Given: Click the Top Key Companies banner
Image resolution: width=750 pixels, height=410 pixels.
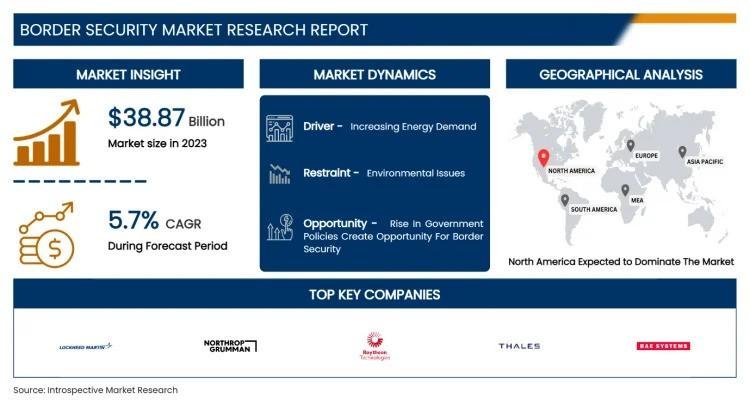Looking at the screenshot, I should pos(375,294).
